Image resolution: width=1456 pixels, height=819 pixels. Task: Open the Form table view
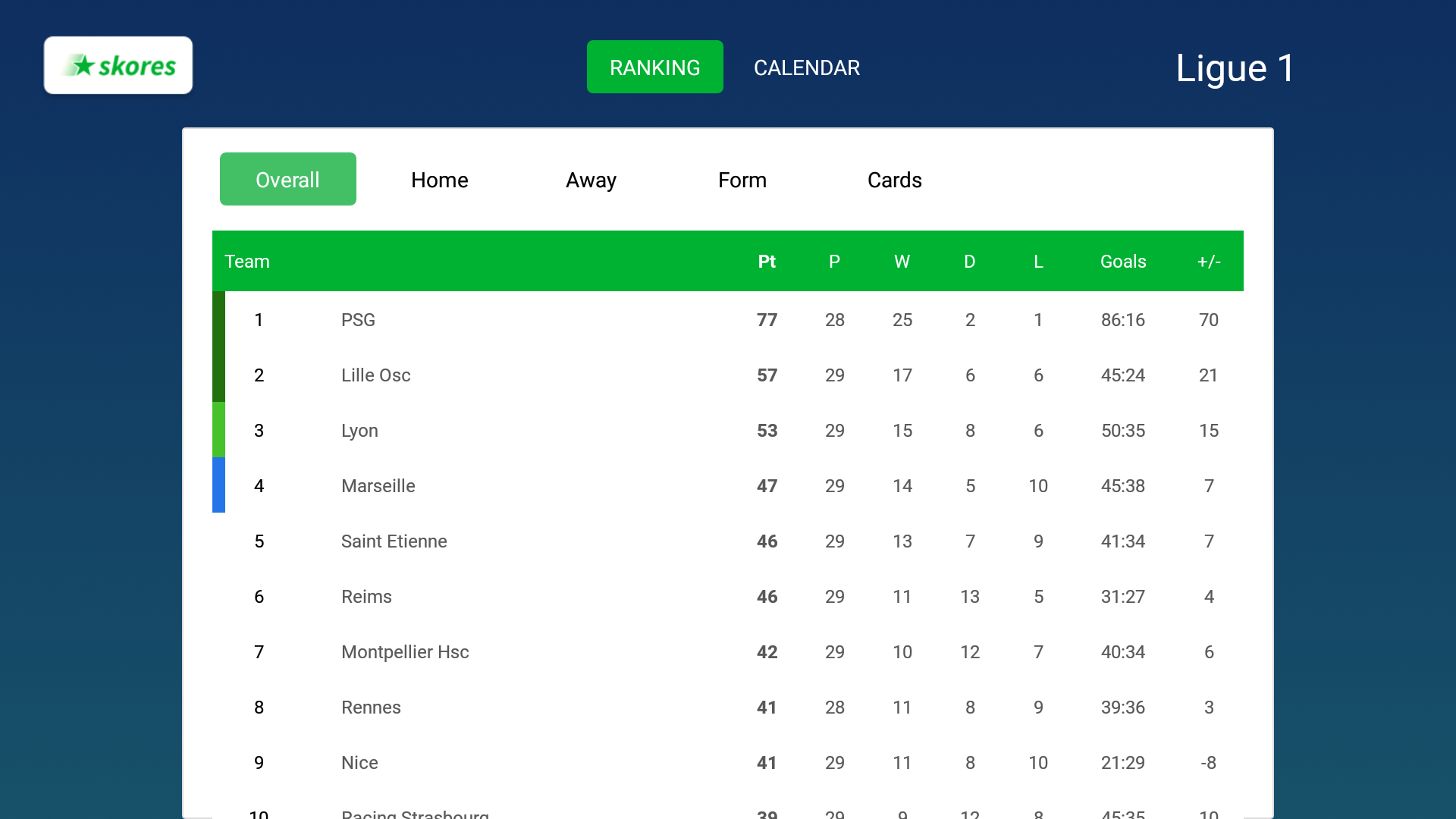click(x=742, y=180)
